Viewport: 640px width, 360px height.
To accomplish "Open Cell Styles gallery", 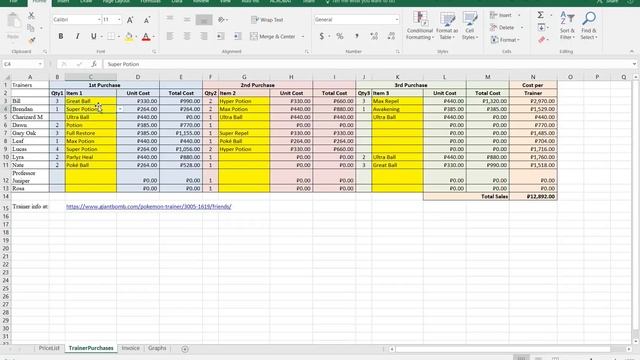I will (470, 25).
